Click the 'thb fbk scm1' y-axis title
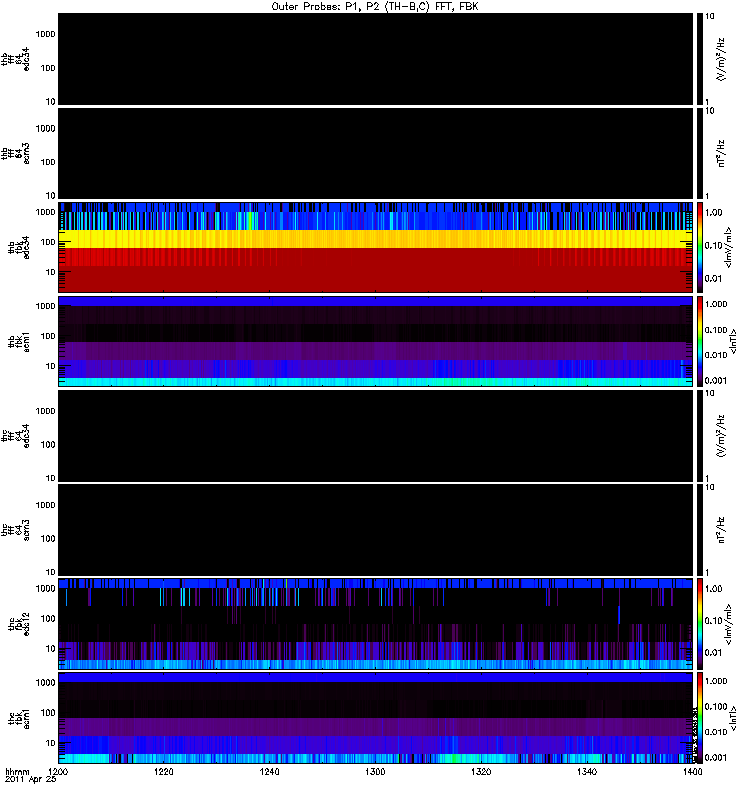The width and height of the screenshot is (750, 800). [x=19, y=342]
